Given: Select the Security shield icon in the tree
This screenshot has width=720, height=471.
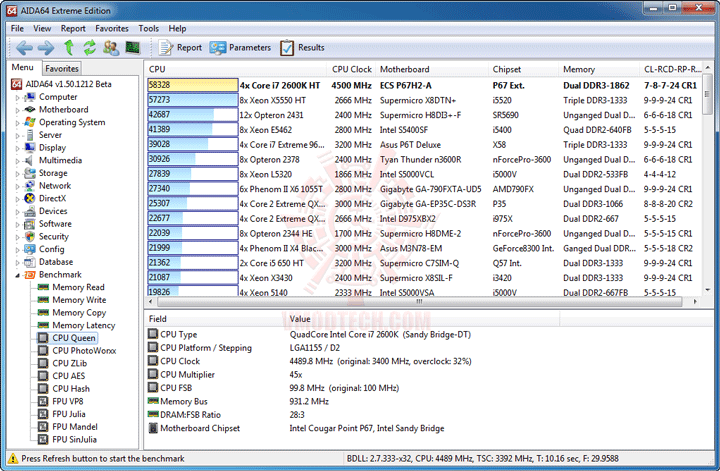Looking at the screenshot, I should (30, 236).
